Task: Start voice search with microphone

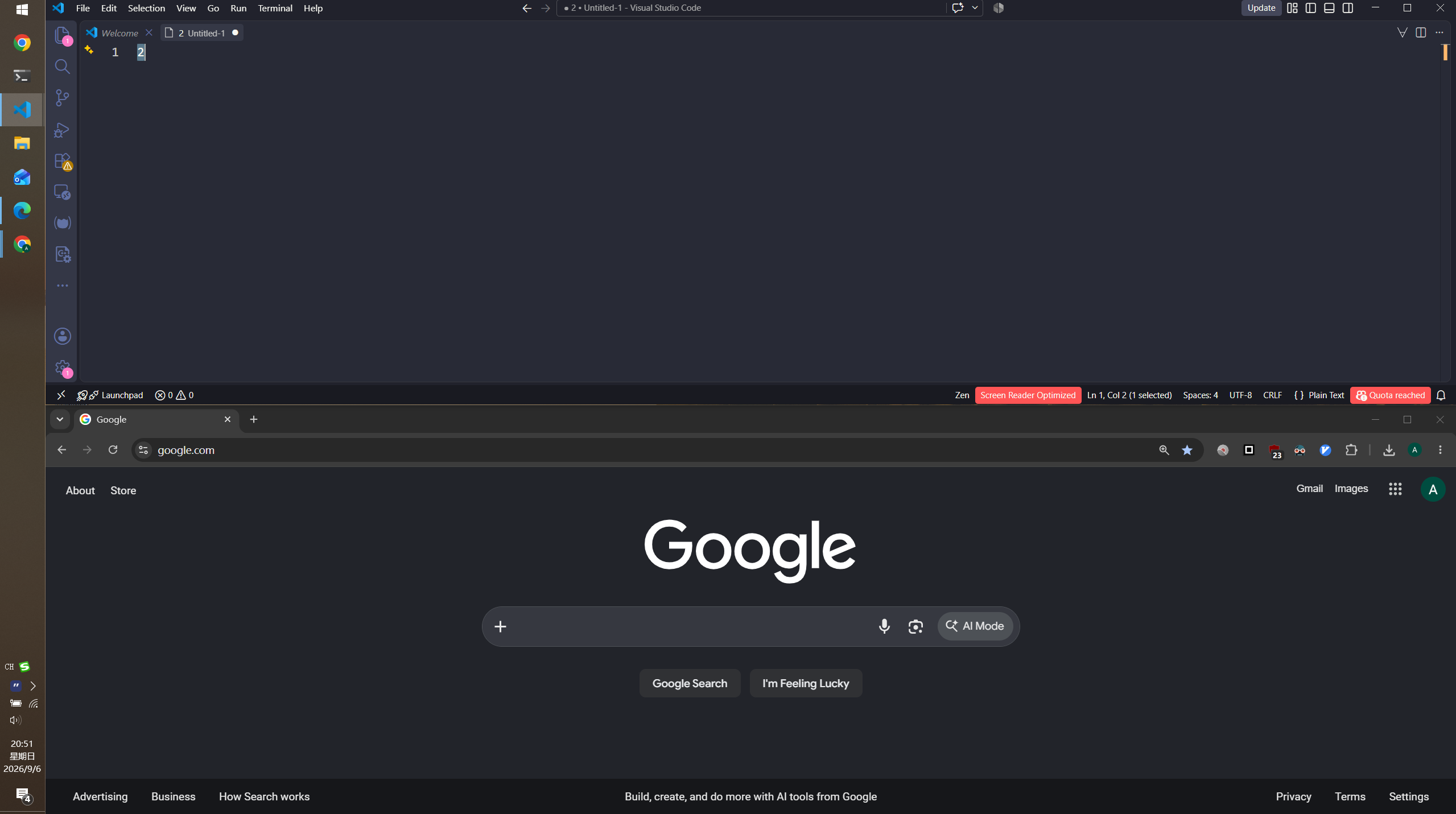Action: click(884, 626)
